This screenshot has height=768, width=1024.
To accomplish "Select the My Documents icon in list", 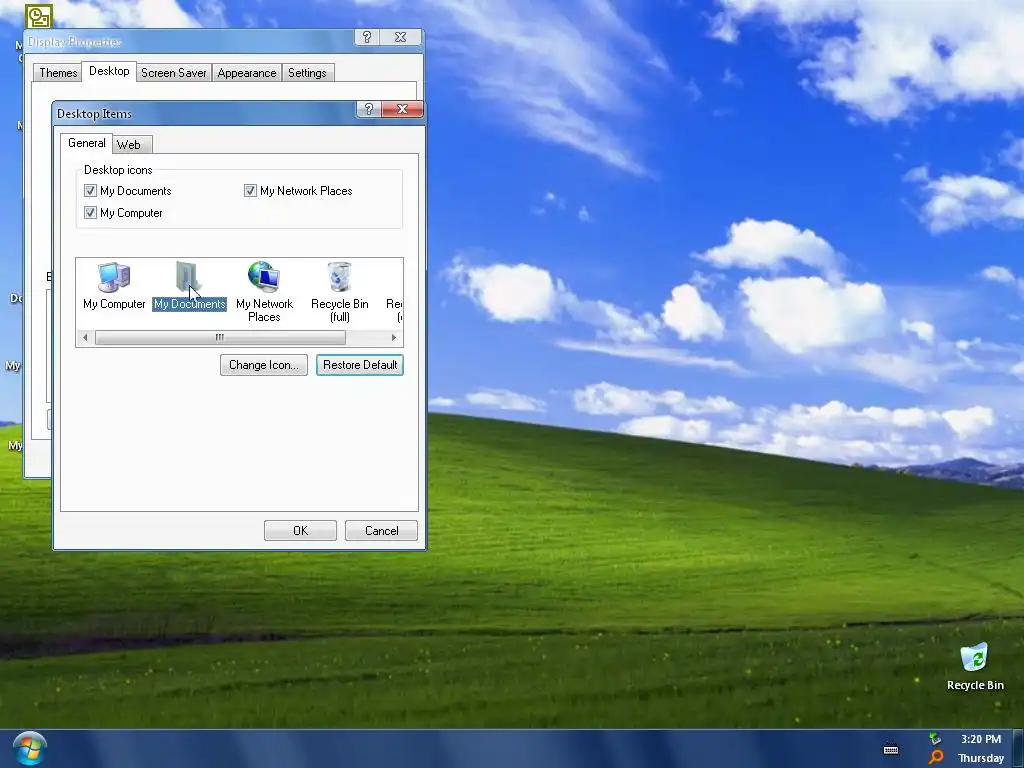I will tap(189, 285).
